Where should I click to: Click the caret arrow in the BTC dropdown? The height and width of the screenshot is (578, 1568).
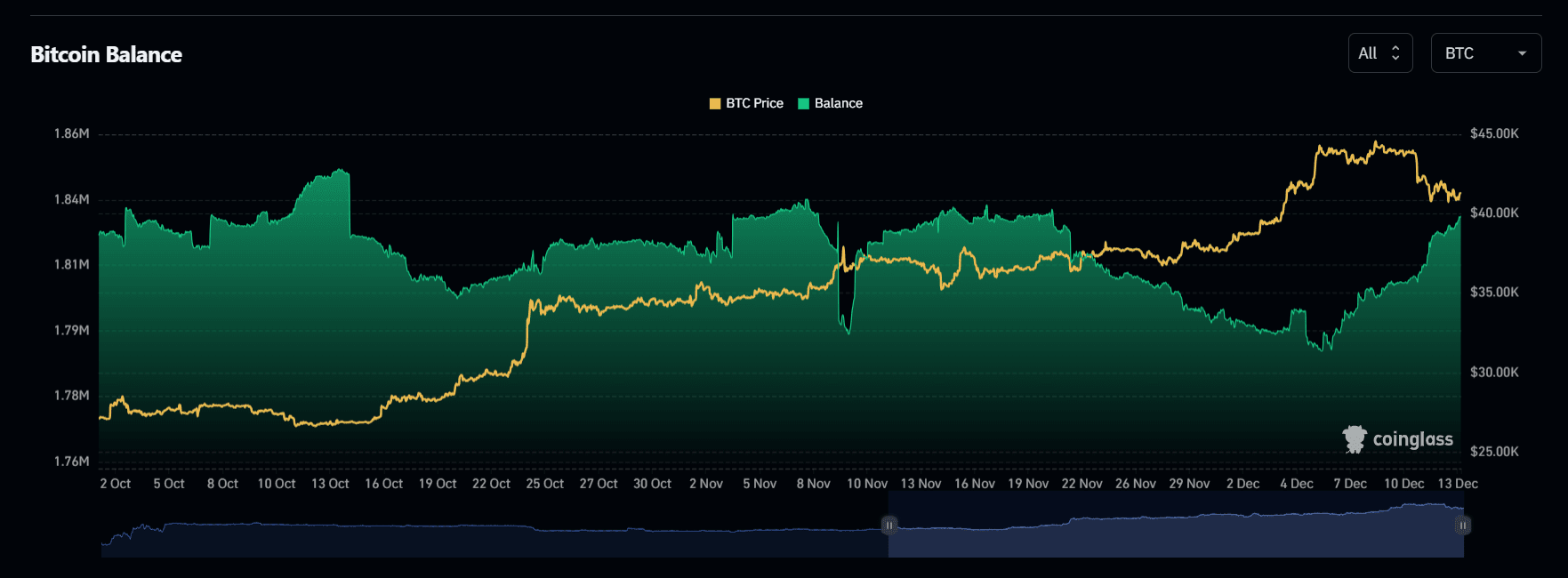[1522, 53]
